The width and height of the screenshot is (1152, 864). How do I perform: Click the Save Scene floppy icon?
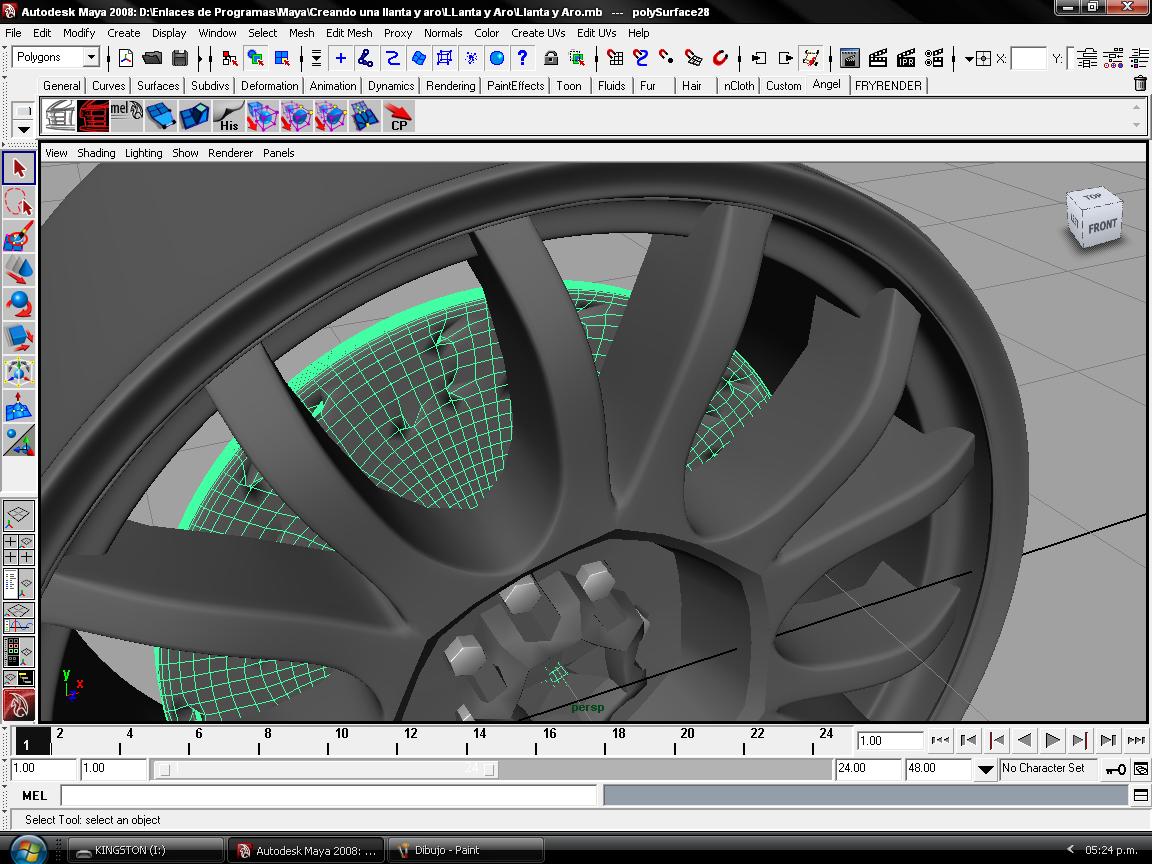tap(179, 58)
